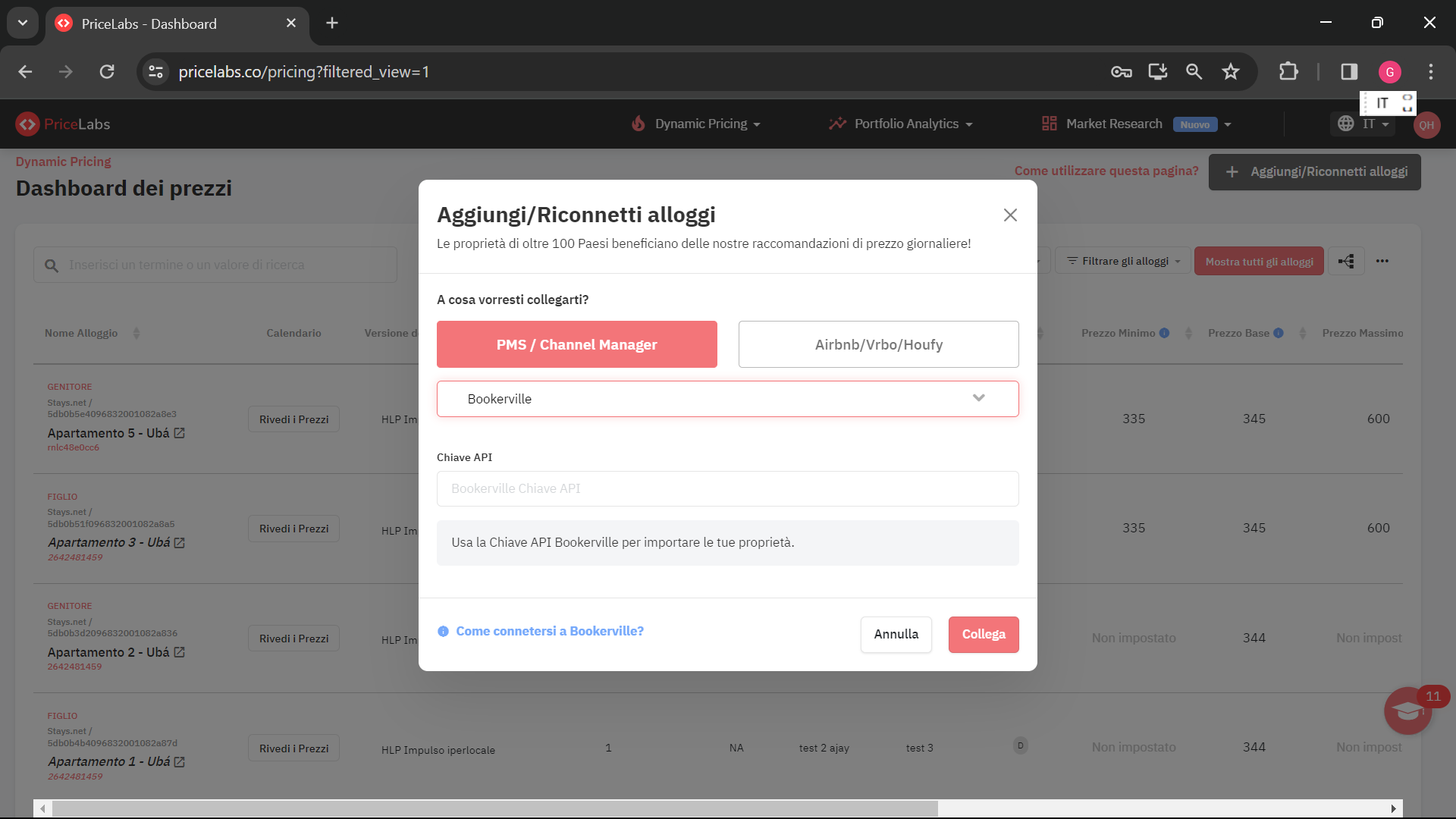Click the Prezzo Minimo info icon
Screen dimensions: 1456x819
click(x=1164, y=333)
